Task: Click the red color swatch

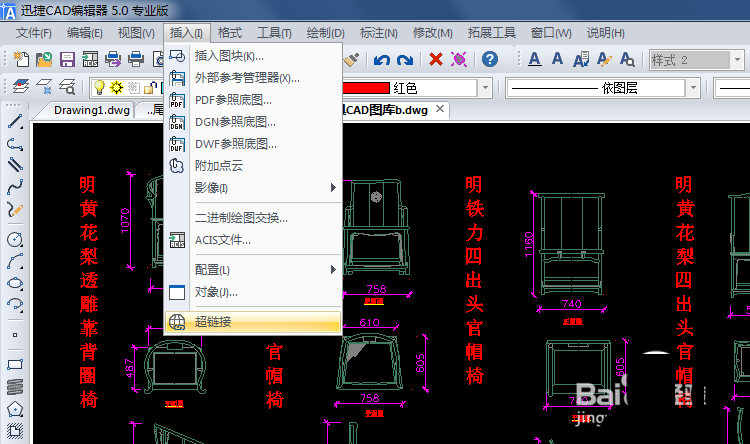Action: [366, 88]
